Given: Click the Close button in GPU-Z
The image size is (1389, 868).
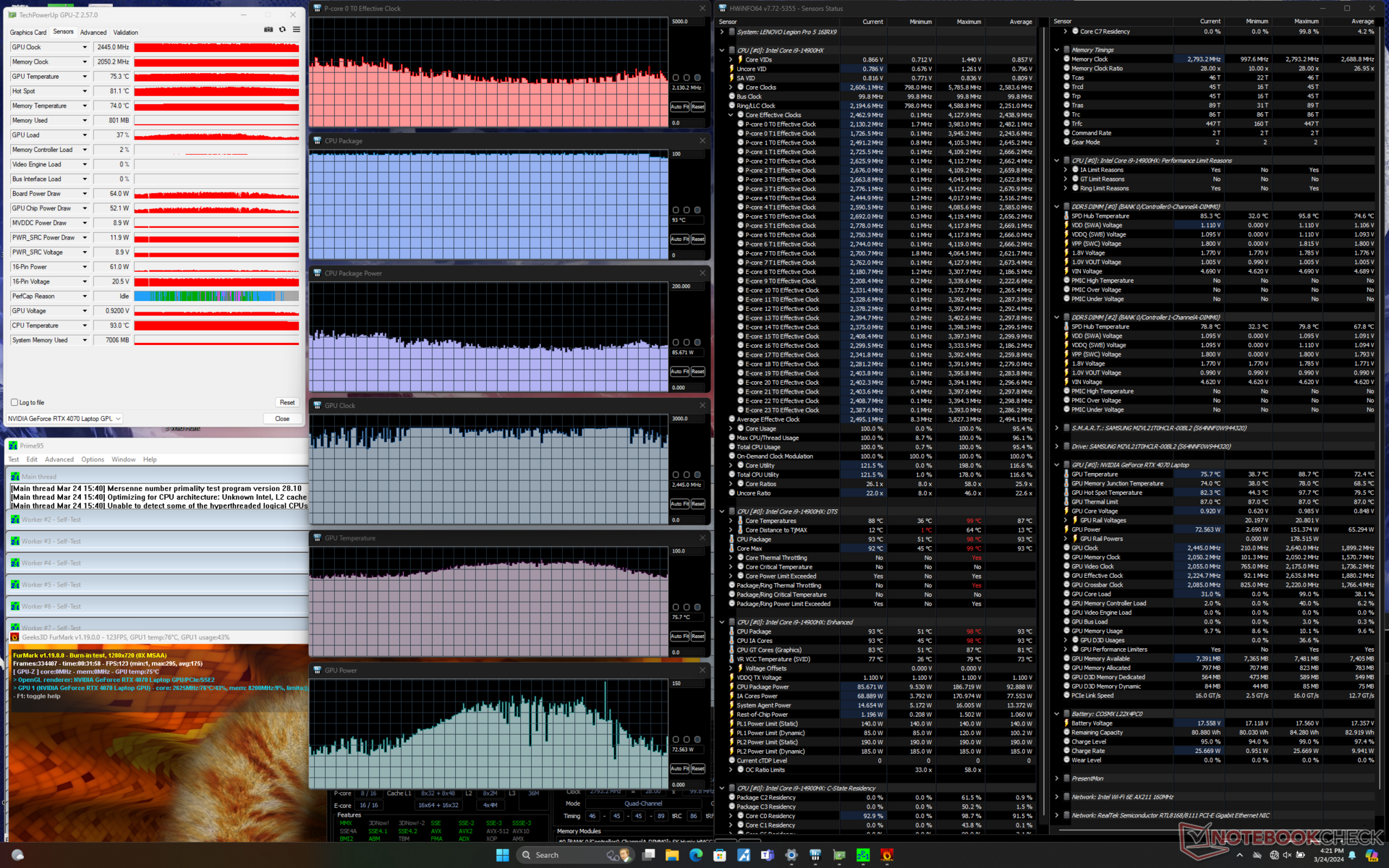Looking at the screenshot, I should 282,418.
